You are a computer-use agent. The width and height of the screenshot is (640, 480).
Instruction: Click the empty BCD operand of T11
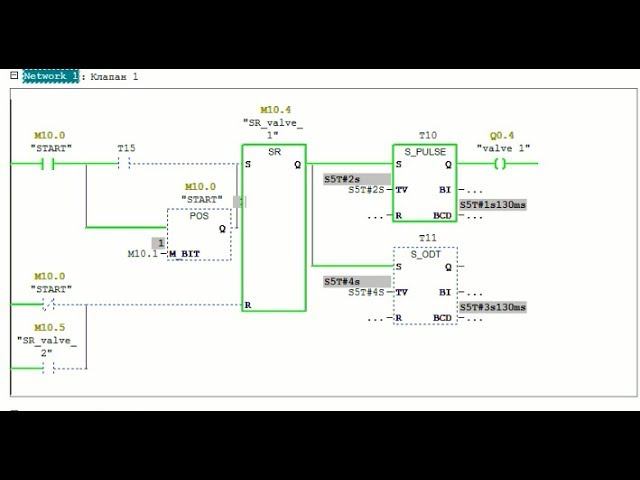(475, 319)
